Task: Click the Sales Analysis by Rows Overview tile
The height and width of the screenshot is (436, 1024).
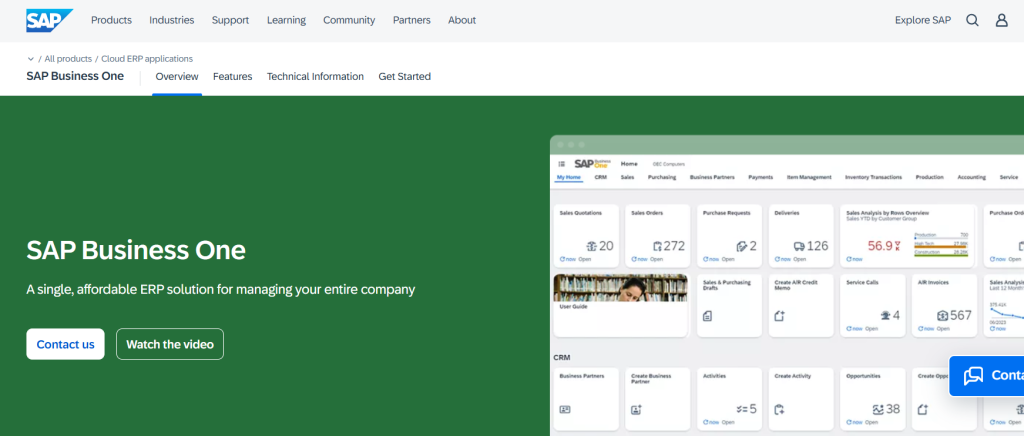Action: coord(906,236)
